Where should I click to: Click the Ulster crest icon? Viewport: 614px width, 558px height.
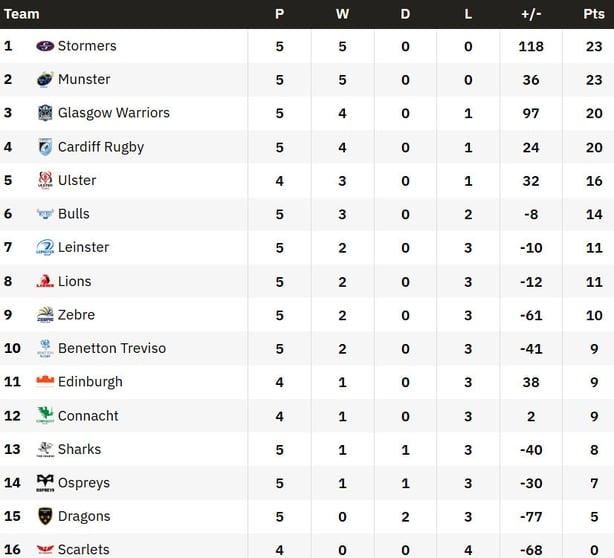[45, 180]
